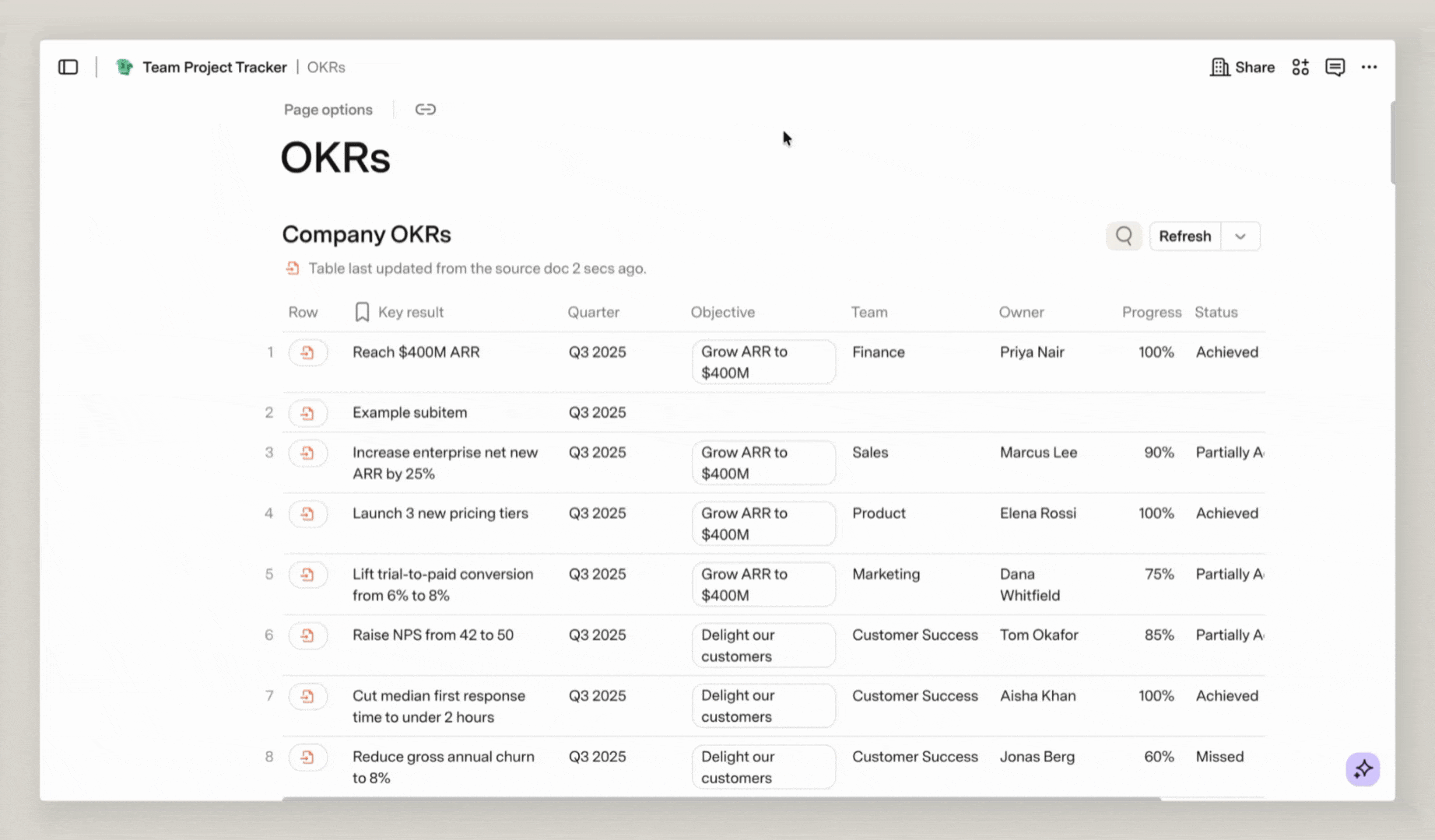
Task: Click the Company OKRs table title
Action: [x=367, y=234]
